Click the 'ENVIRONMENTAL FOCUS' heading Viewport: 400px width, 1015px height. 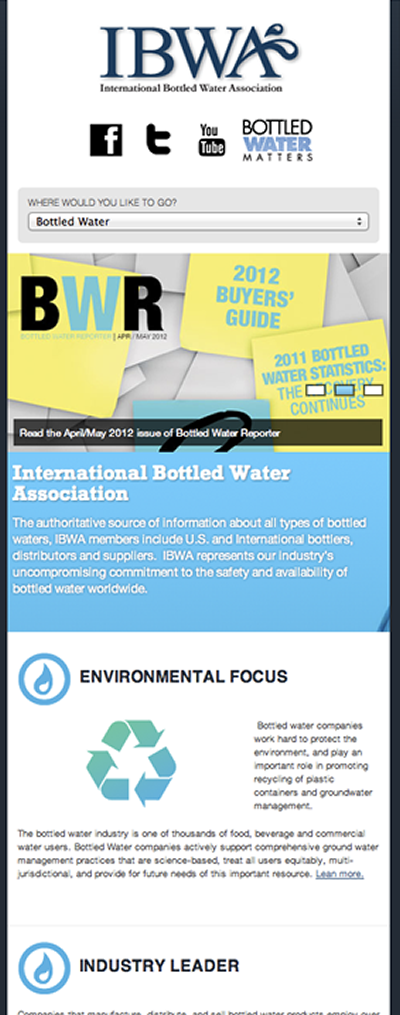tap(184, 677)
